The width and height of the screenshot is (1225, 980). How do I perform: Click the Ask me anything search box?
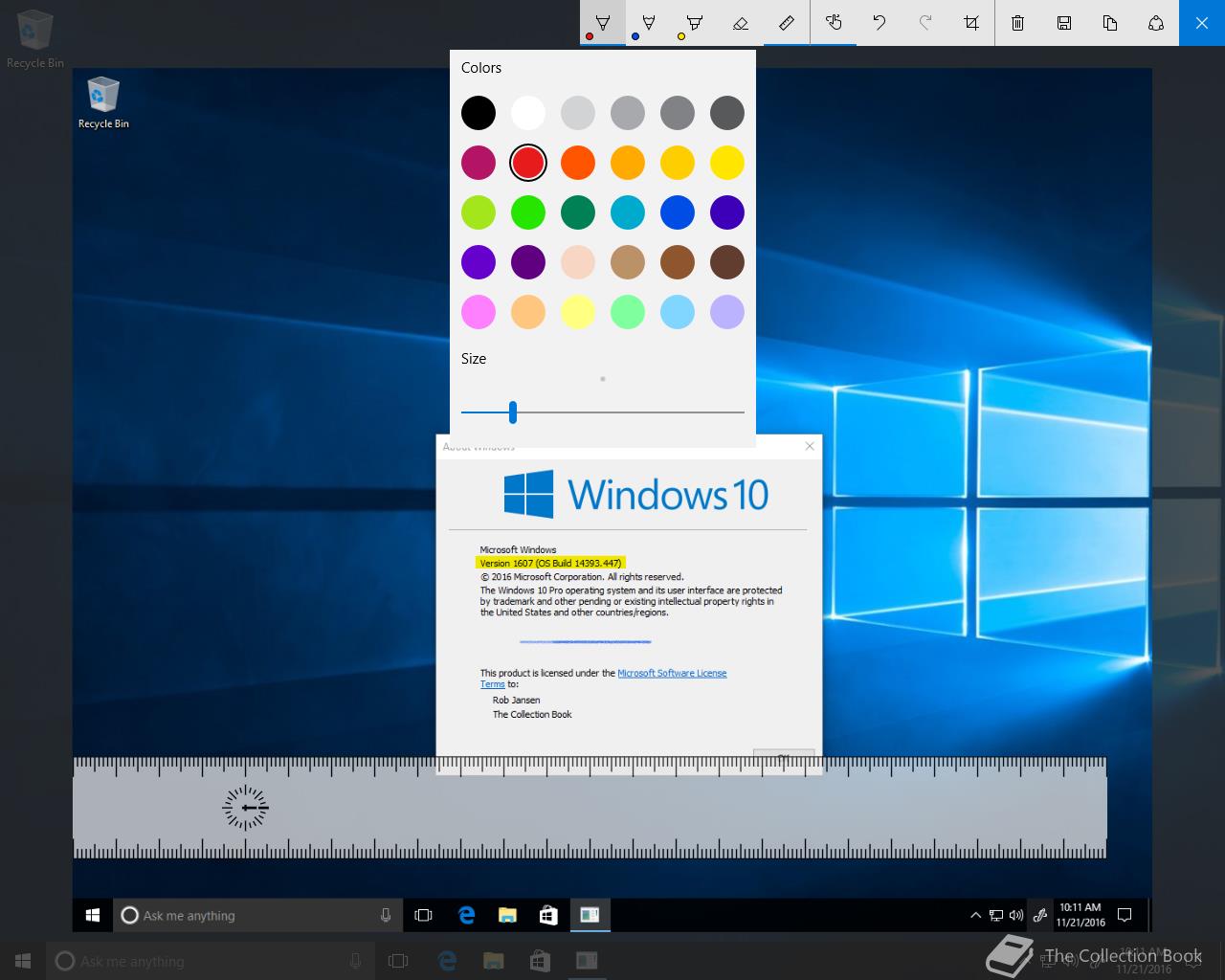click(x=258, y=916)
